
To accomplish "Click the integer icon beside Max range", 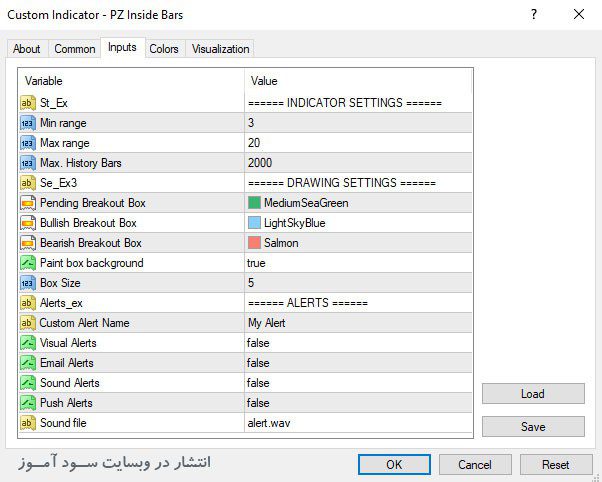I will (28, 143).
